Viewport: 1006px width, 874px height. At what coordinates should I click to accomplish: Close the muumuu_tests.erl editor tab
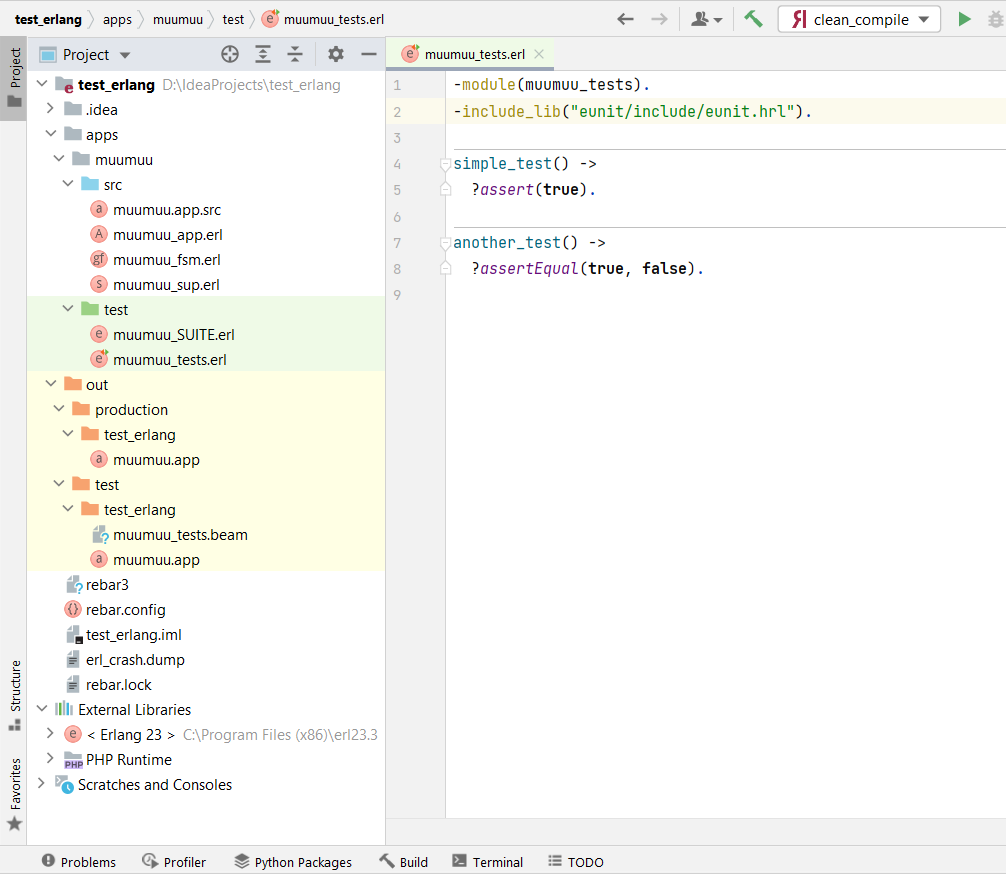pyautogui.click(x=538, y=56)
